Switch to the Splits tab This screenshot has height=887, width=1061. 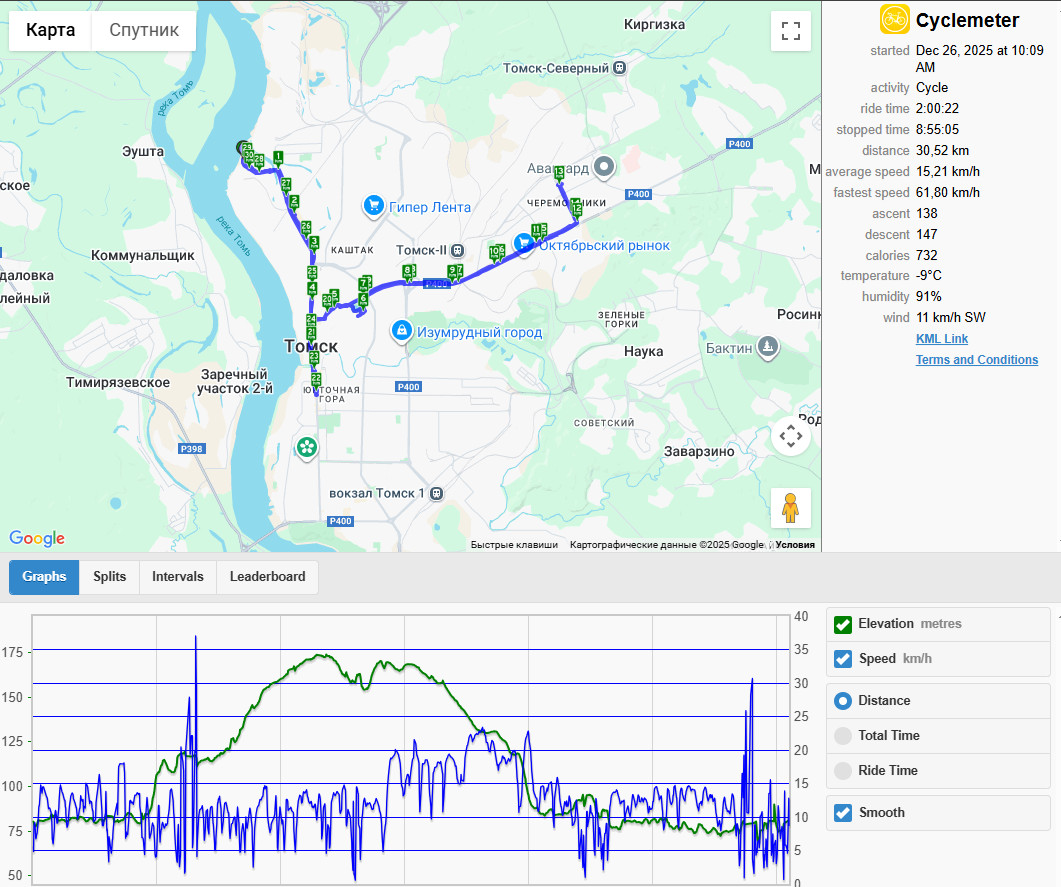110,576
